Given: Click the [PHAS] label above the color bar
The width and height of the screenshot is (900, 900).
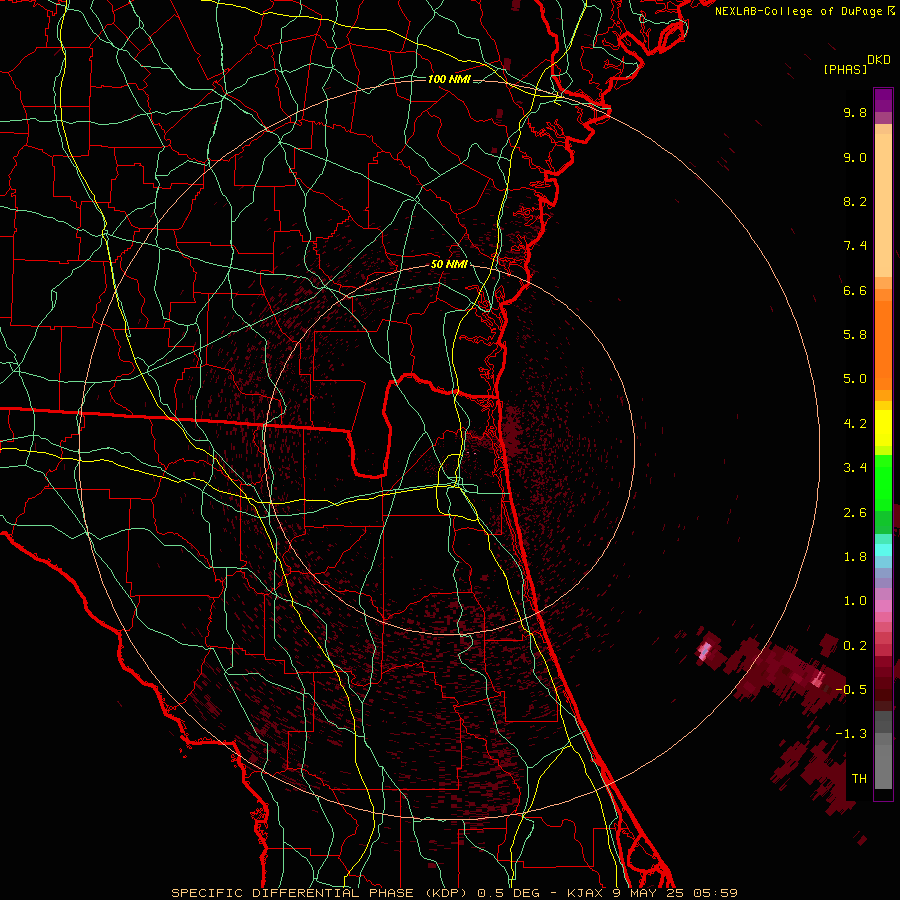Looking at the screenshot, I should [x=845, y=69].
